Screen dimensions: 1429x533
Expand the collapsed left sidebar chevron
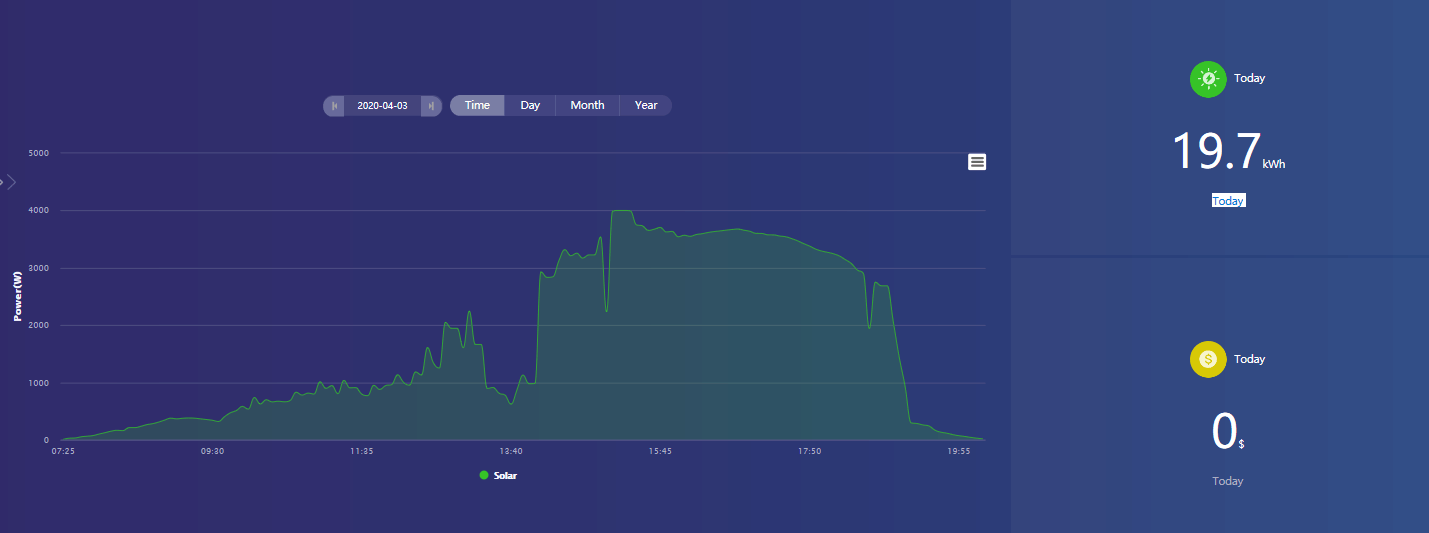click(10, 182)
